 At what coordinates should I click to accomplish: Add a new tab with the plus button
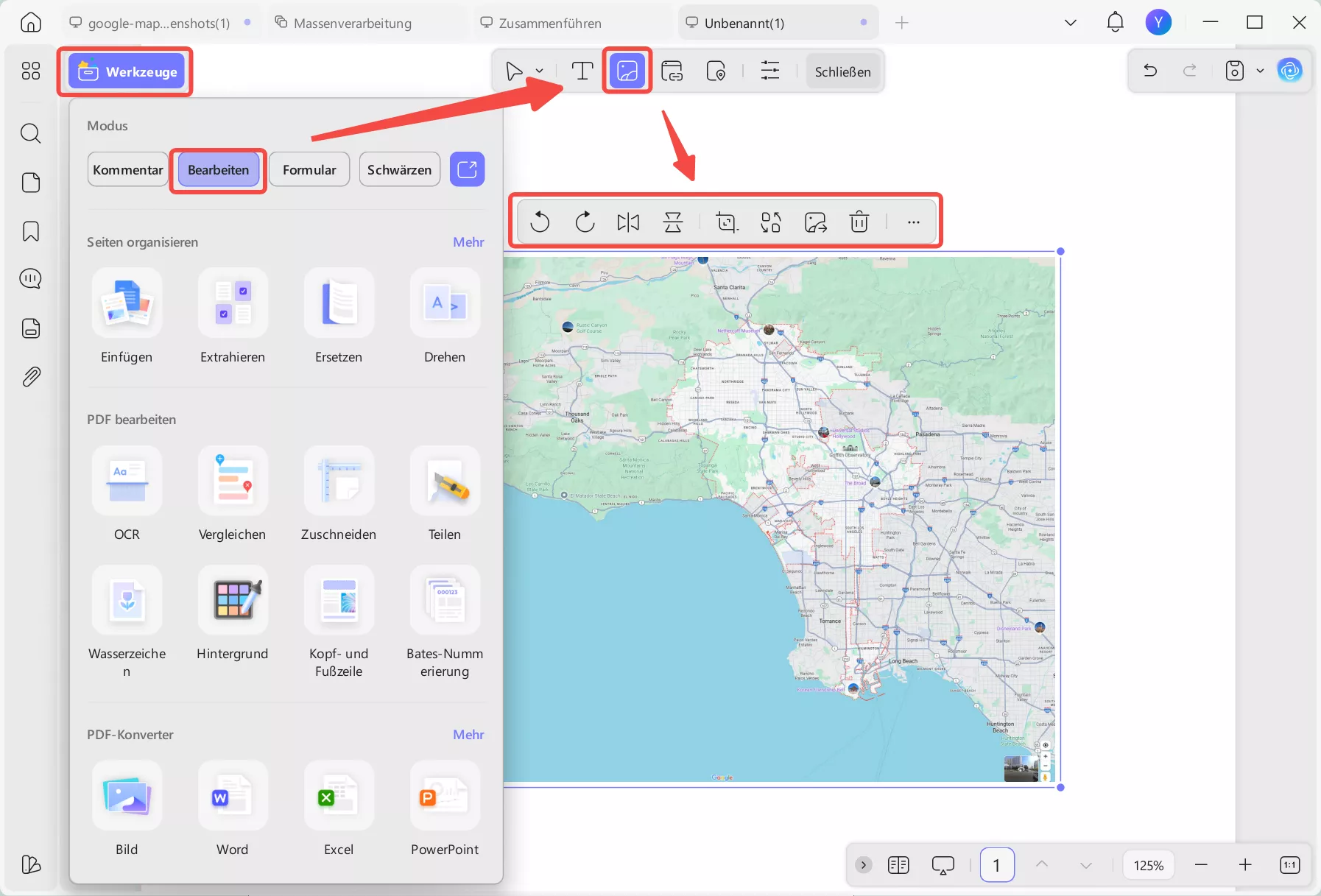click(901, 23)
